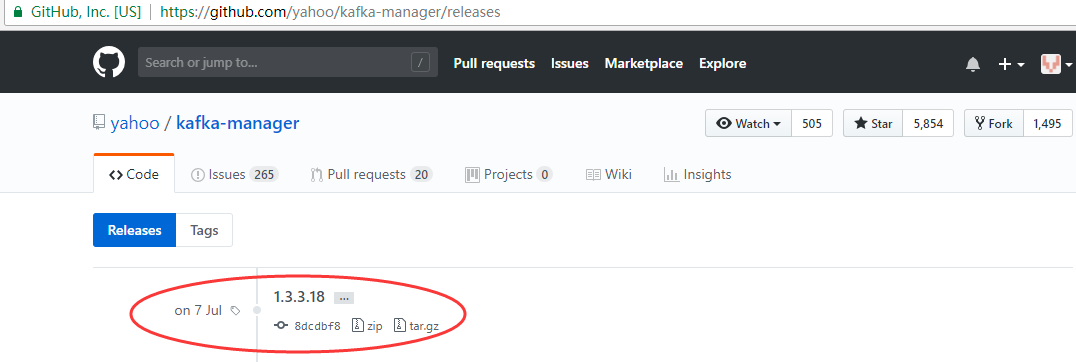
Task: Open Issues in the top navigation
Action: (570, 64)
